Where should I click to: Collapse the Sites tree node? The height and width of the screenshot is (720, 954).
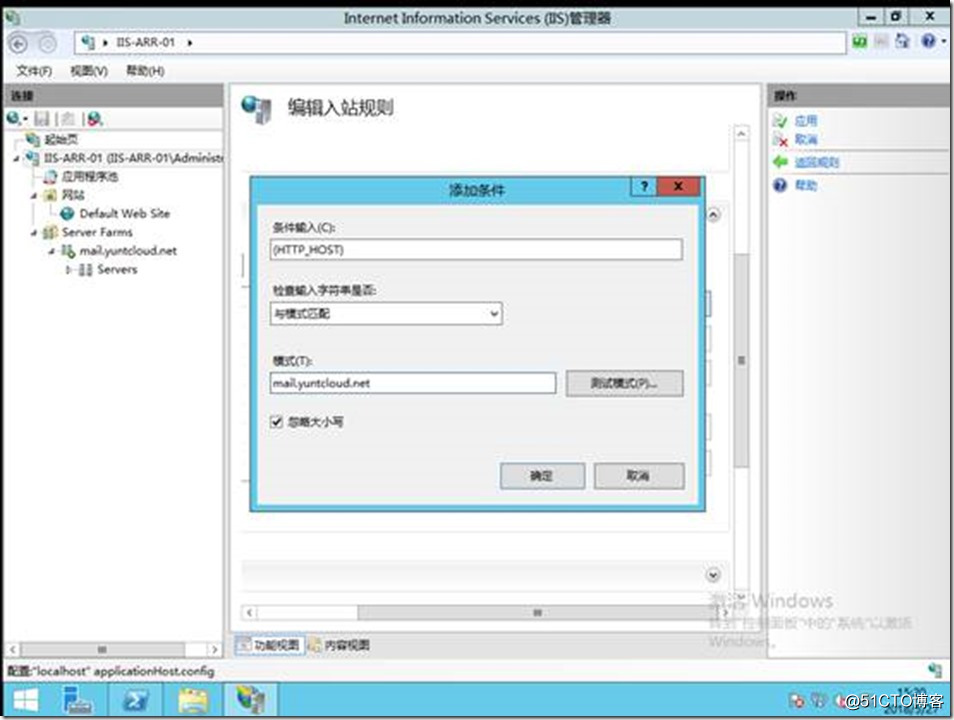coord(34,195)
